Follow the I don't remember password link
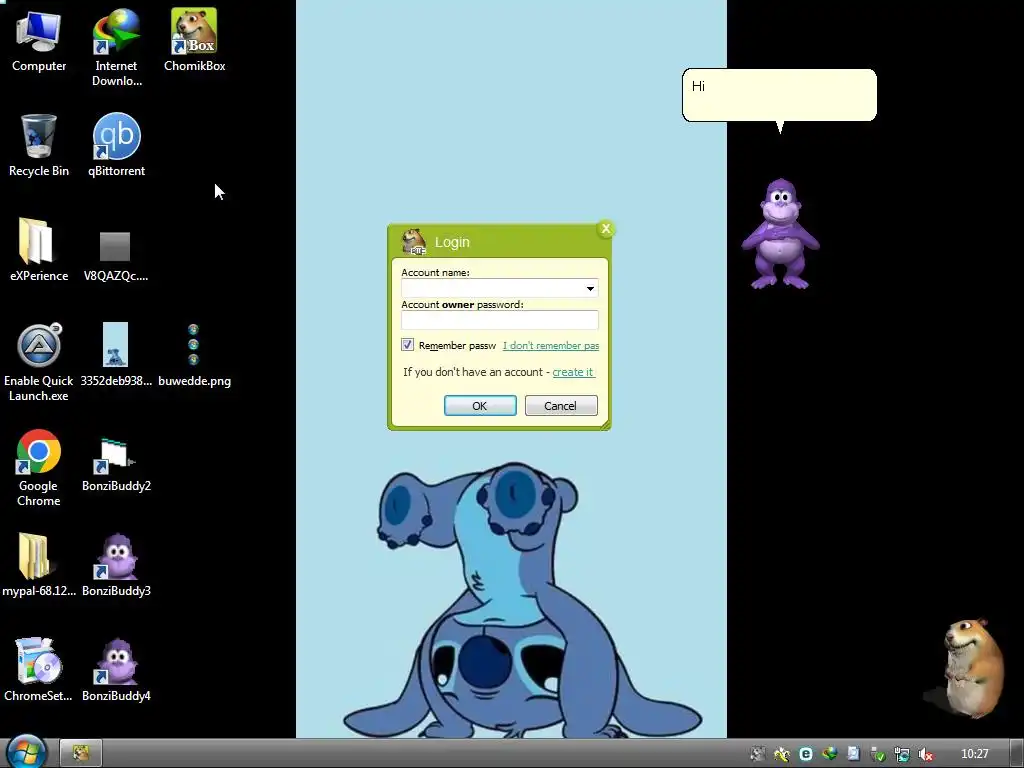Image resolution: width=1024 pixels, height=768 pixels. point(551,345)
